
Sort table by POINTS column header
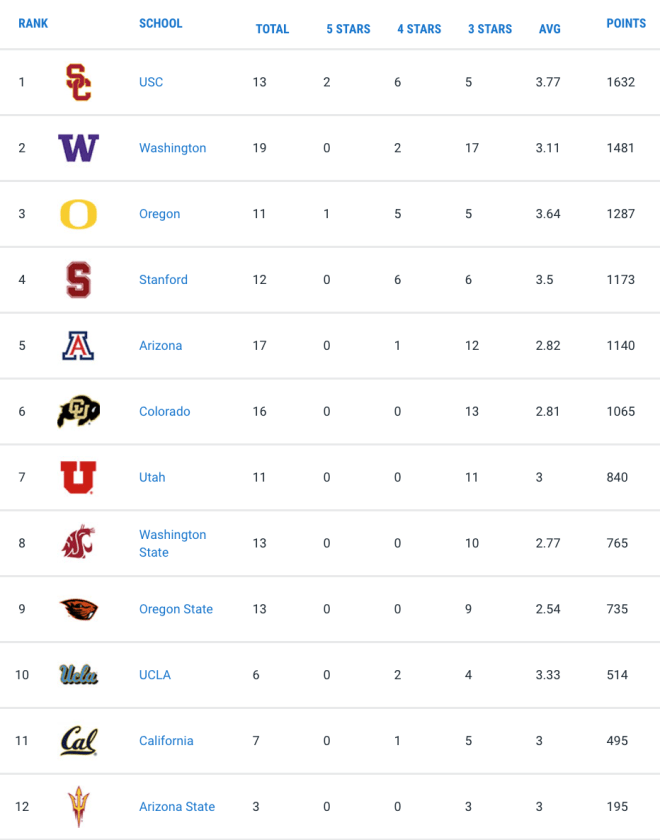click(x=626, y=24)
